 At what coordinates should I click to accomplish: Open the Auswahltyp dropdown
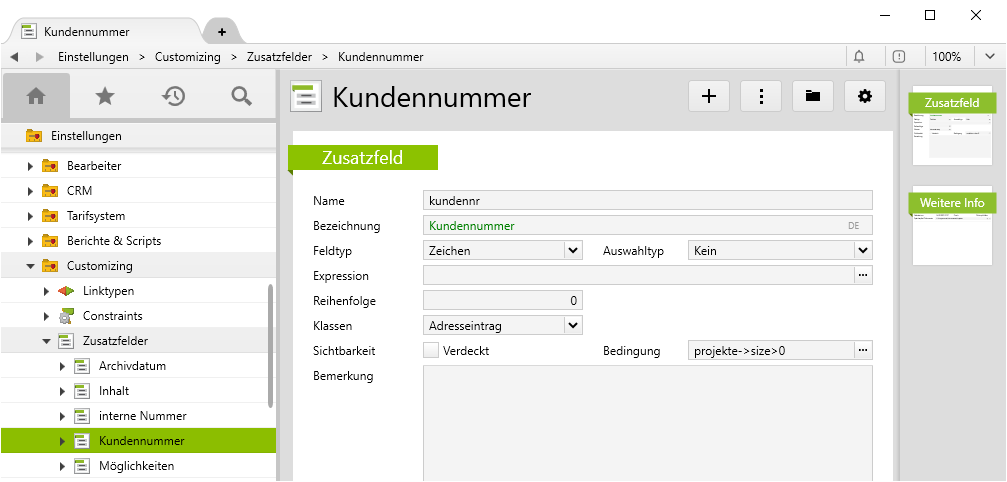click(x=862, y=251)
